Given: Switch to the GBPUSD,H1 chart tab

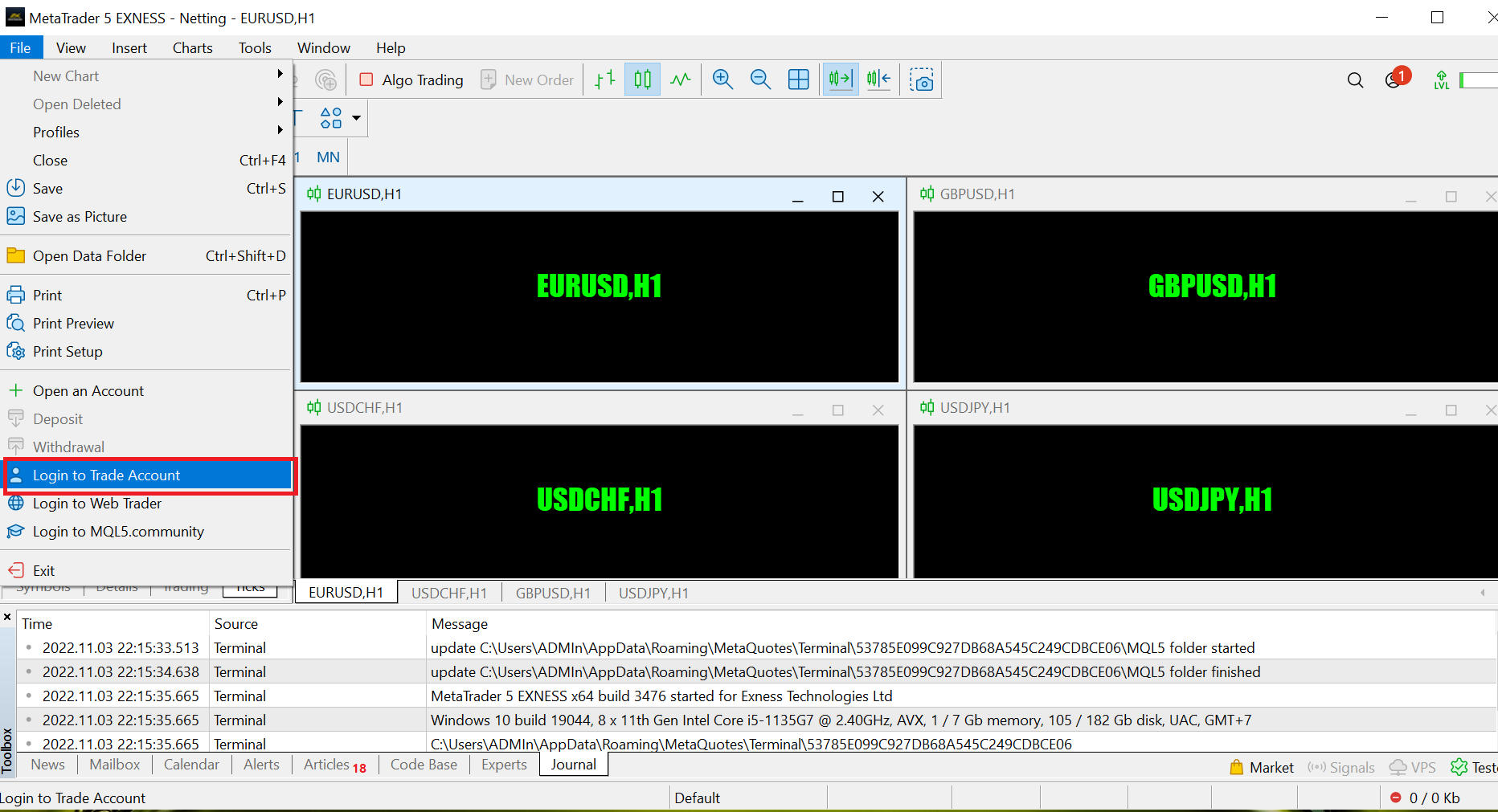Looking at the screenshot, I should click(x=553, y=593).
